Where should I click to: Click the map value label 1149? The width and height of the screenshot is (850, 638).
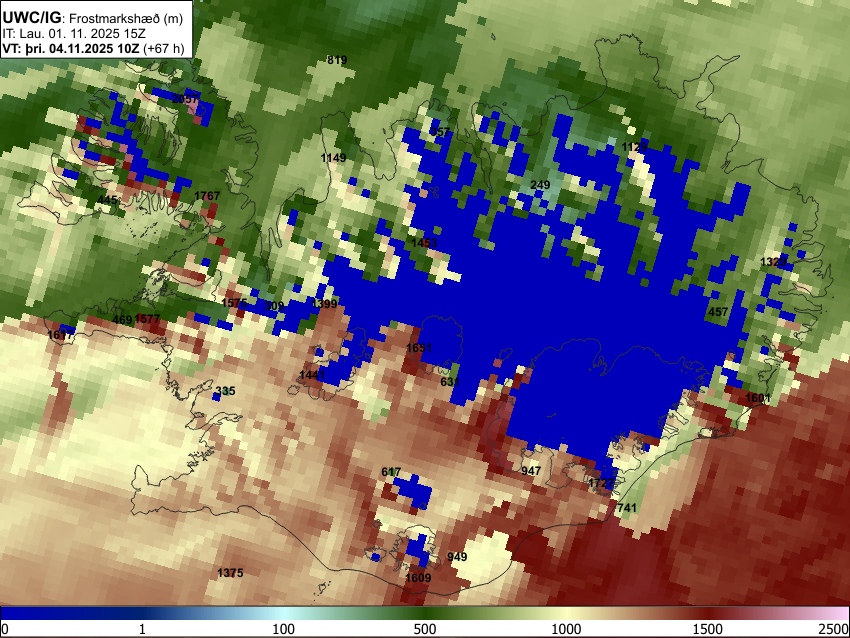click(333, 158)
